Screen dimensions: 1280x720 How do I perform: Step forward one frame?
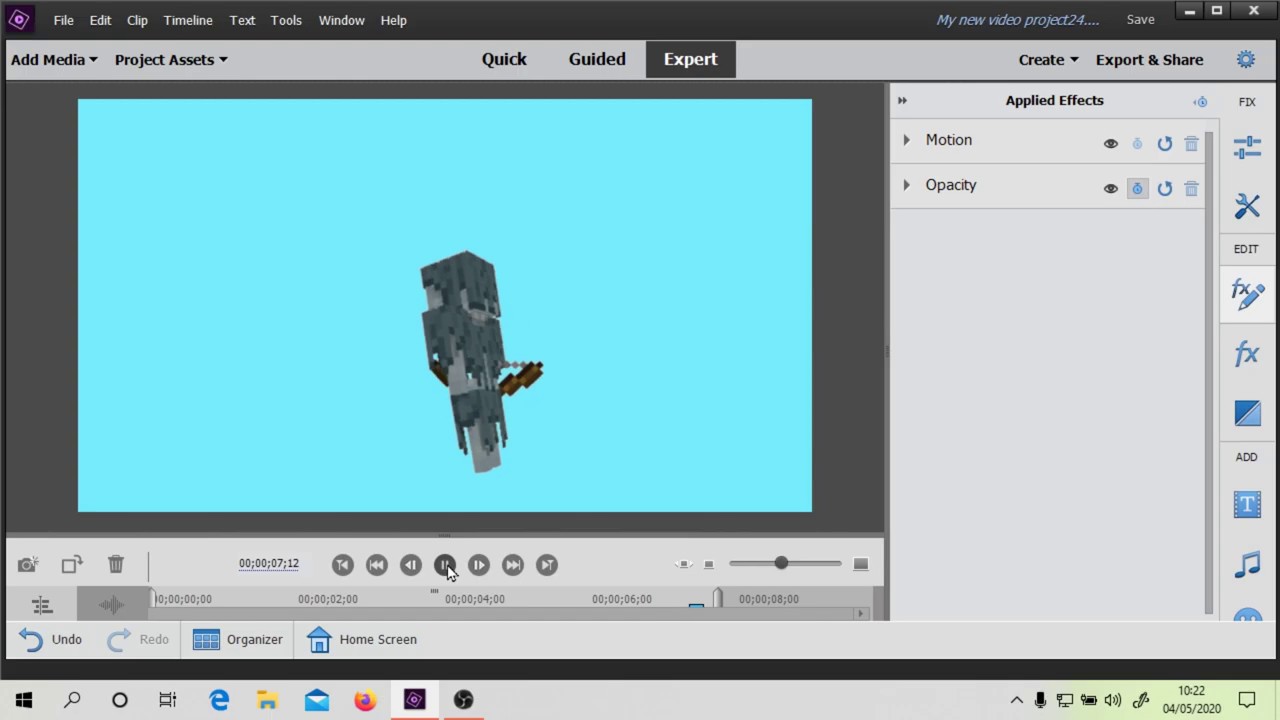click(x=479, y=565)
